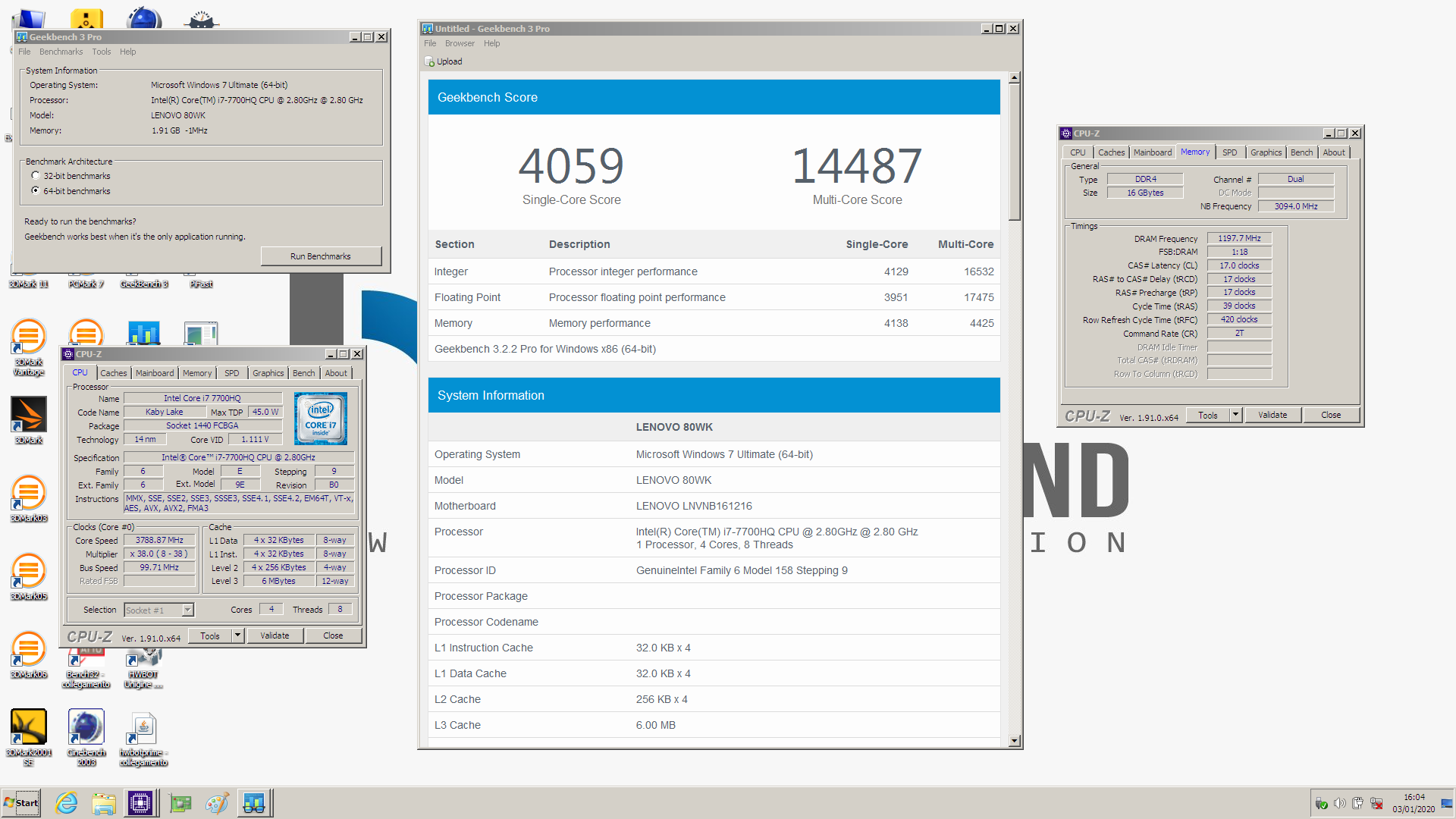Click Validate in CPU-Z Memory window
Image resolution: width=1456 pixels, height=819 pixels.
click(x=1272, y=415)
